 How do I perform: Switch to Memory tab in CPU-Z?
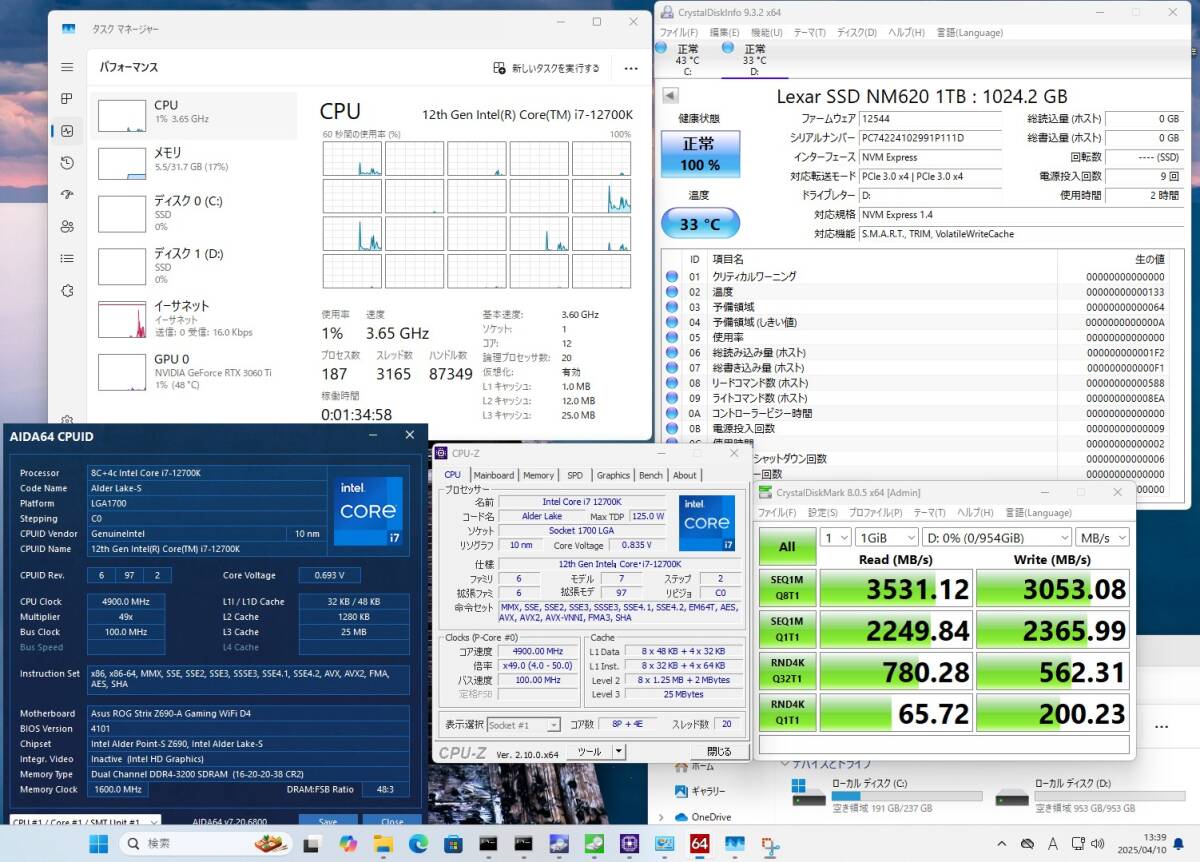click(x=538, y=475)
